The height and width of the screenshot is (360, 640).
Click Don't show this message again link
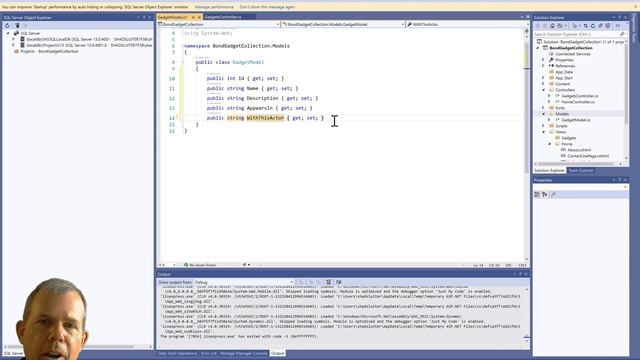click(x=267, y=7)
